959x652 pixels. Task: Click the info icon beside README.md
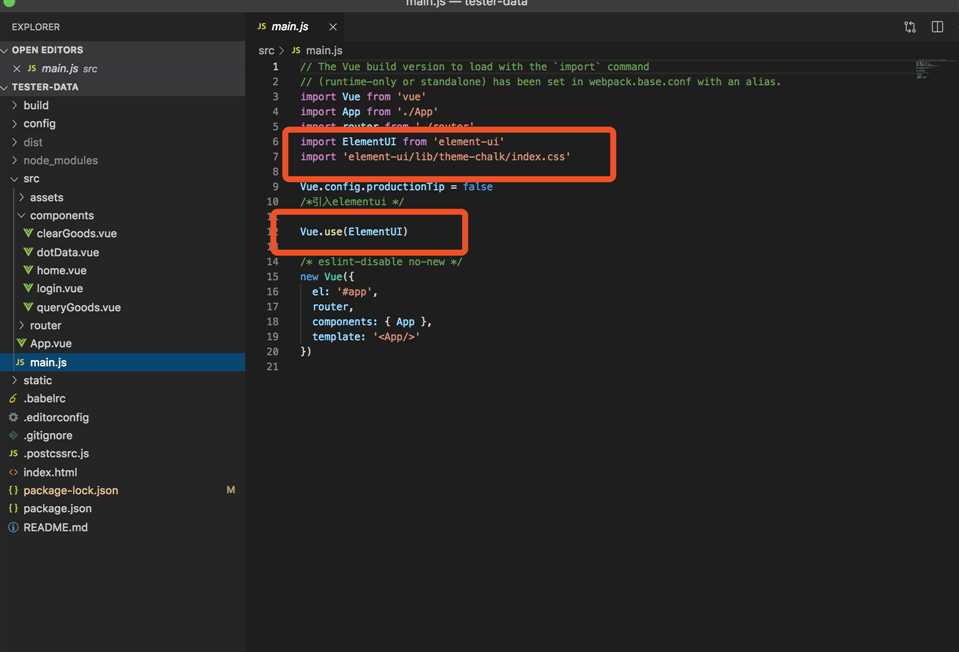pos(13,527)
